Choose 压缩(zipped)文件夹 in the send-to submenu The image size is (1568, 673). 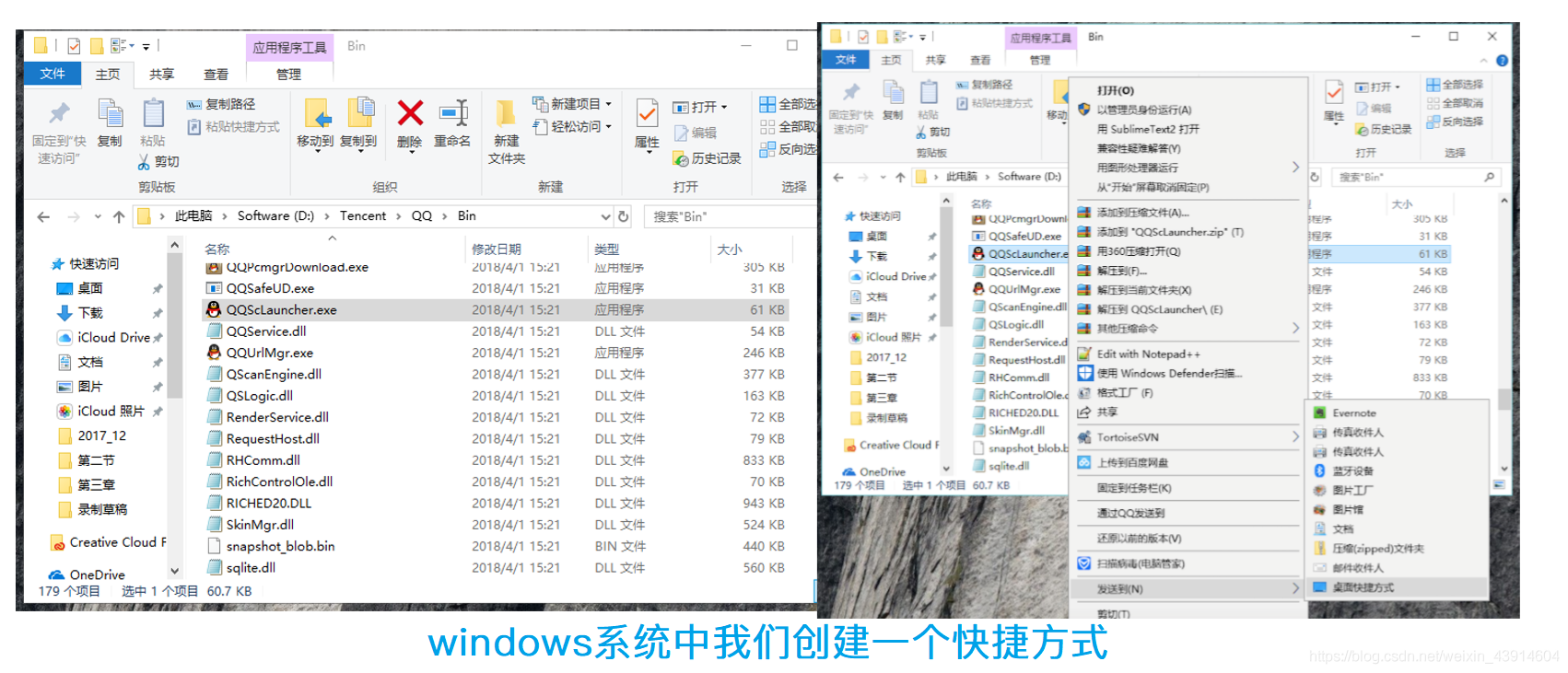[x=1378, y=549]
